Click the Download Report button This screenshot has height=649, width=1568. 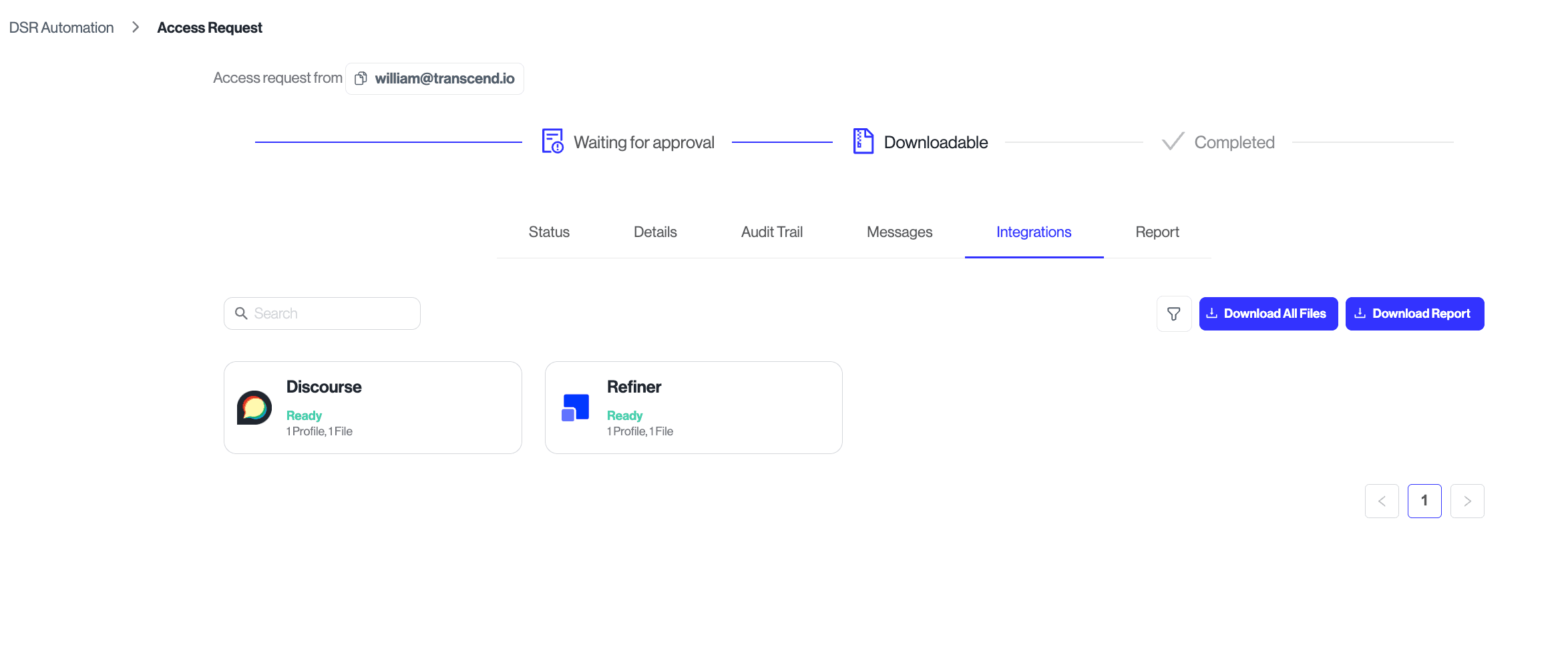(x=1414, y=313)
